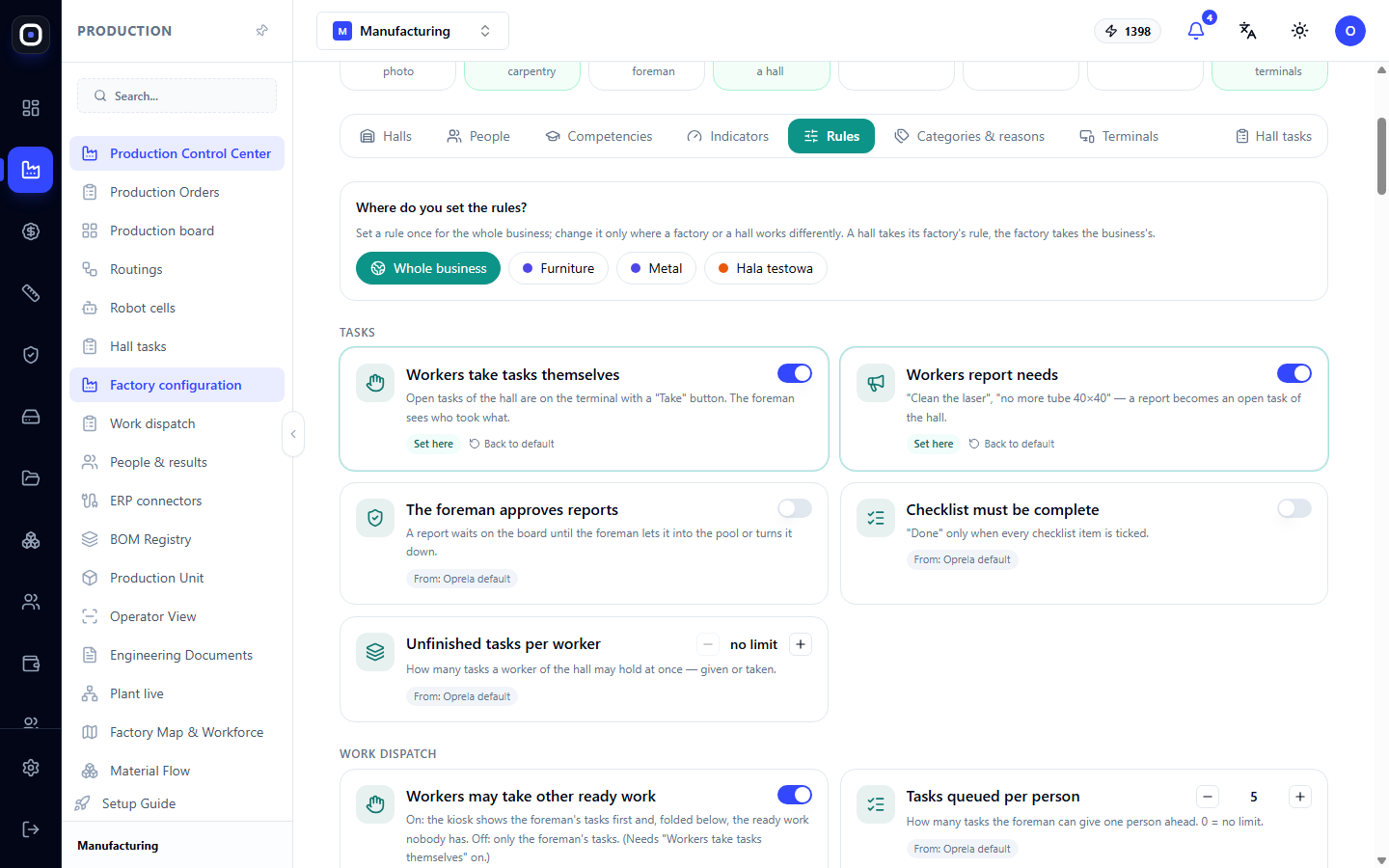
Task: Toggle Workers report needs switch
Action: [1294, 373]
